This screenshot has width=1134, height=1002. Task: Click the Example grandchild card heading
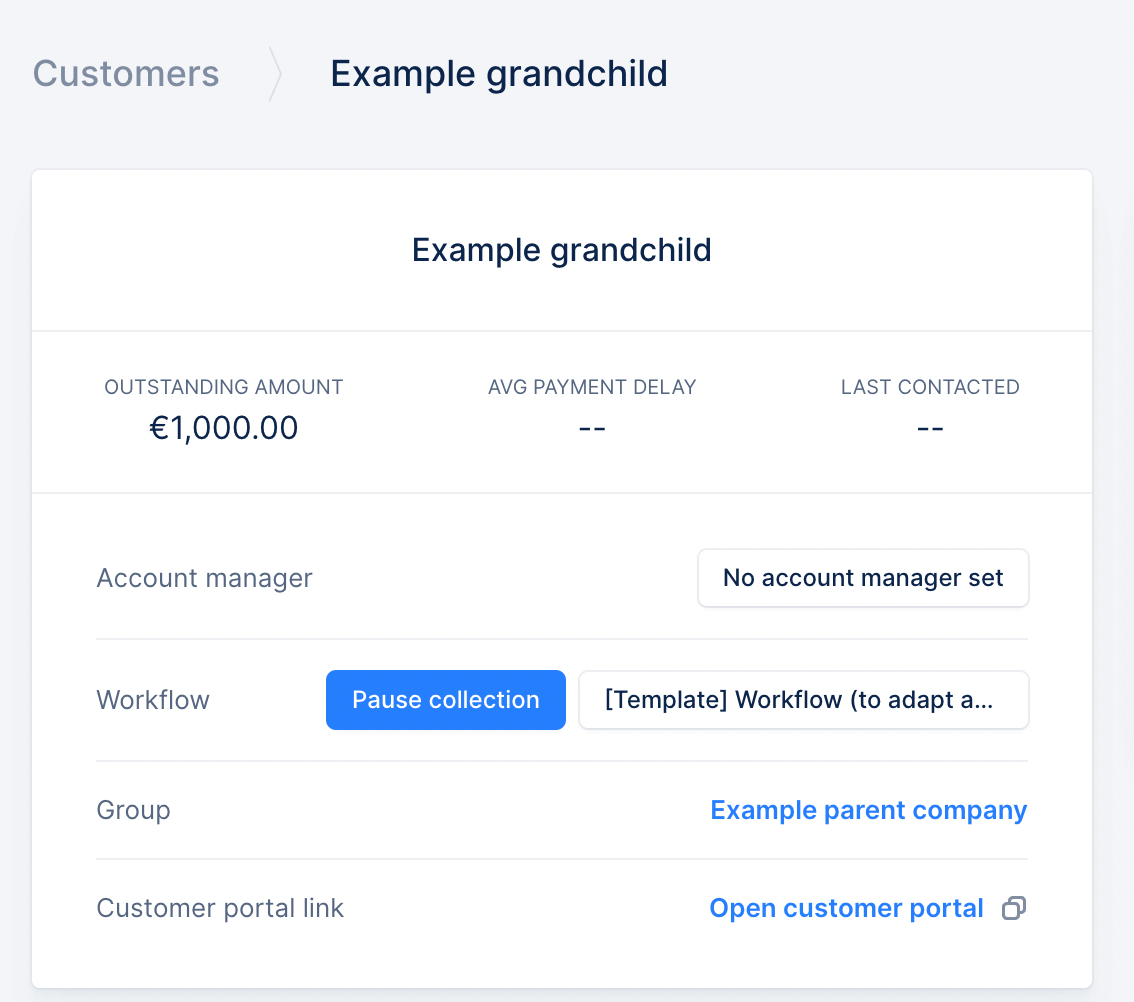point(562,250)
